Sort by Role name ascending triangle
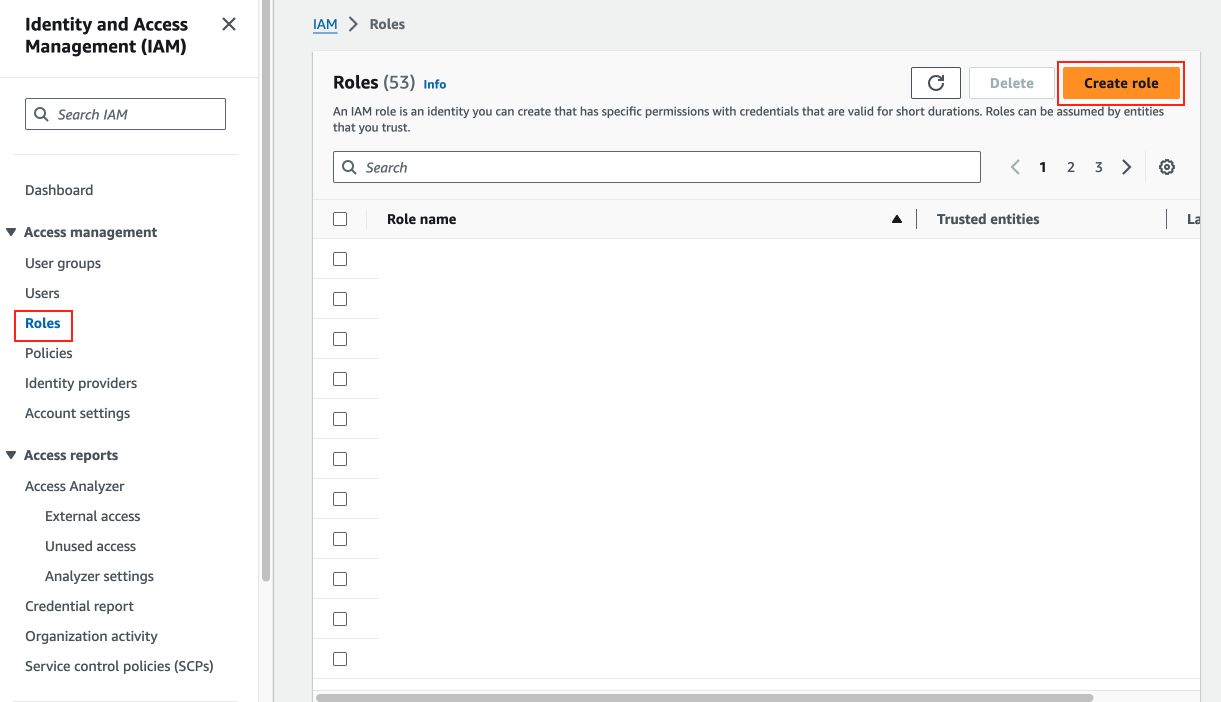 click(897, 219)
